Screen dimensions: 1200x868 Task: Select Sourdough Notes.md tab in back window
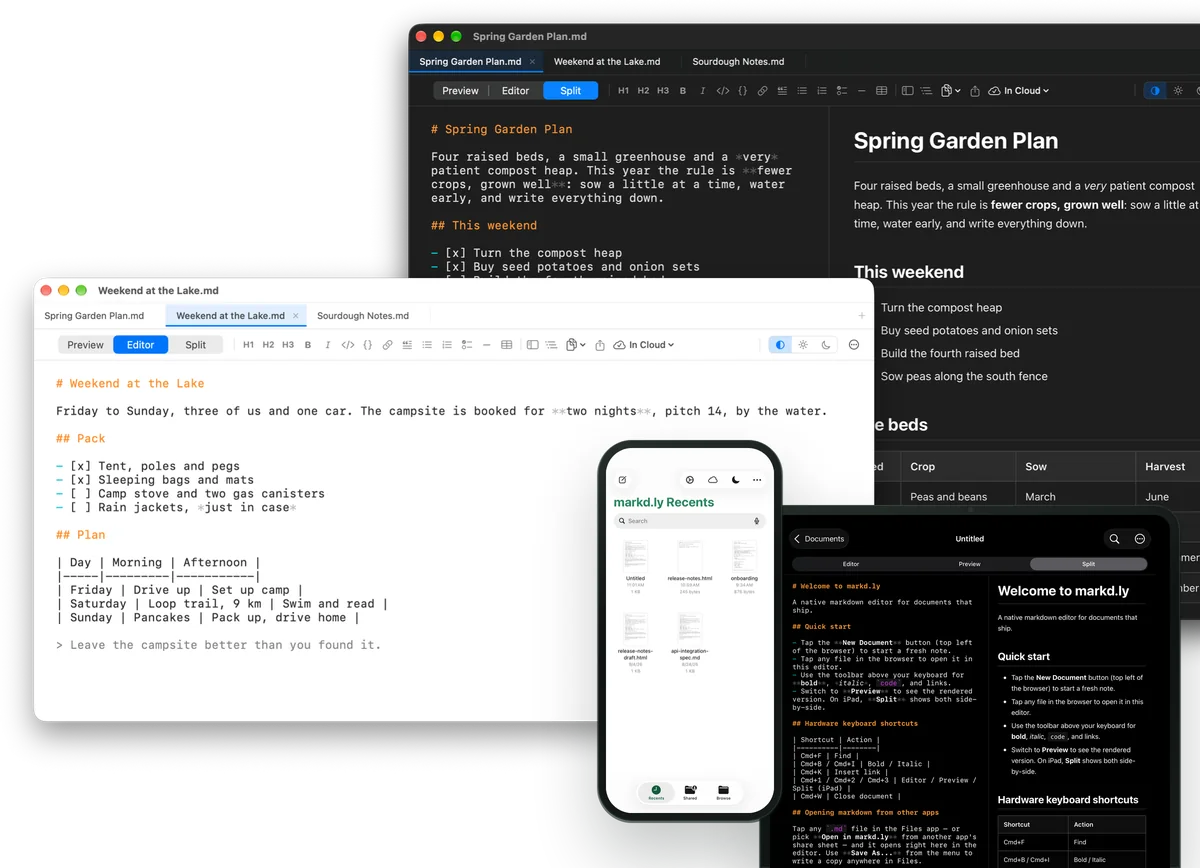[x=738, y=62]
